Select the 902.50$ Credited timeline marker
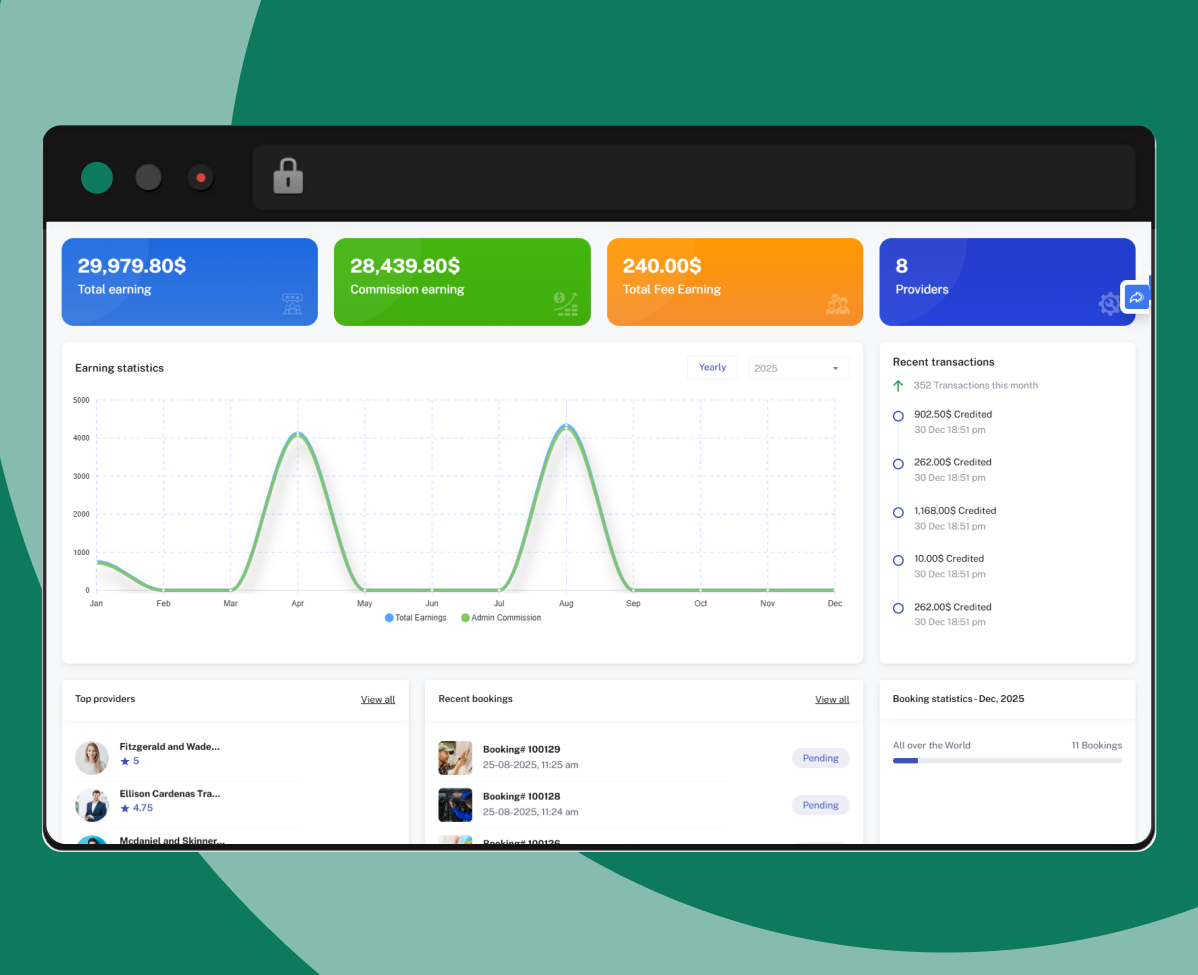Viewport: 1198px width, 975px height. (898, 416)
